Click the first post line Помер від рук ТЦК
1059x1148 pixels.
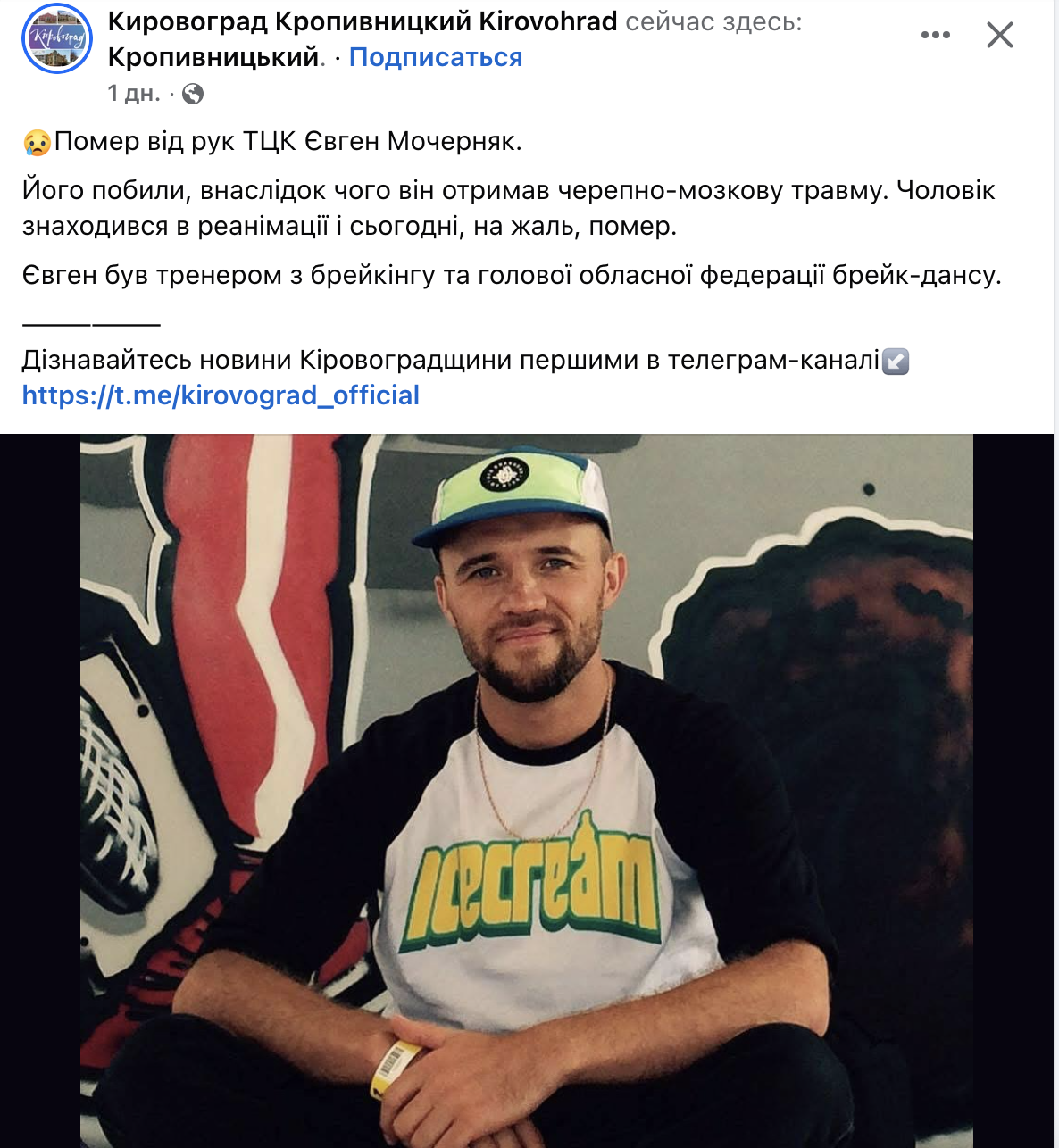[288, 141]
